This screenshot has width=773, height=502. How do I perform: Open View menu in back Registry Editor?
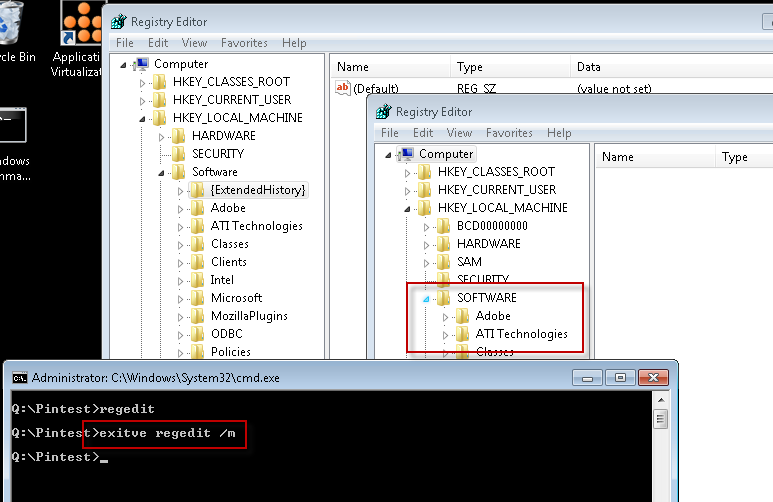(194, 43)
